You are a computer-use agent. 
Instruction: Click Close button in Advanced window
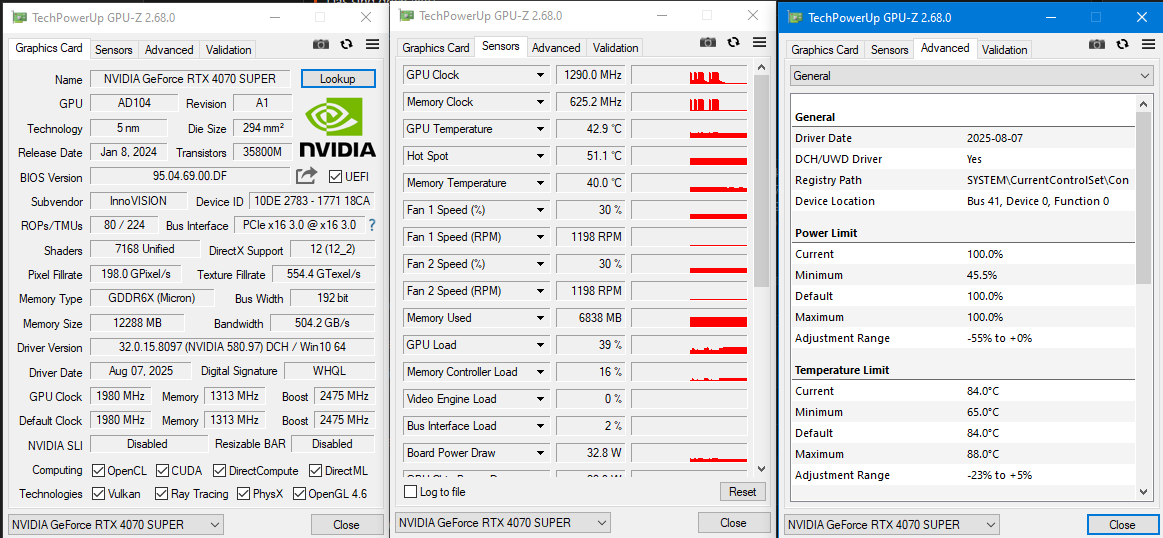(1122, 525)
